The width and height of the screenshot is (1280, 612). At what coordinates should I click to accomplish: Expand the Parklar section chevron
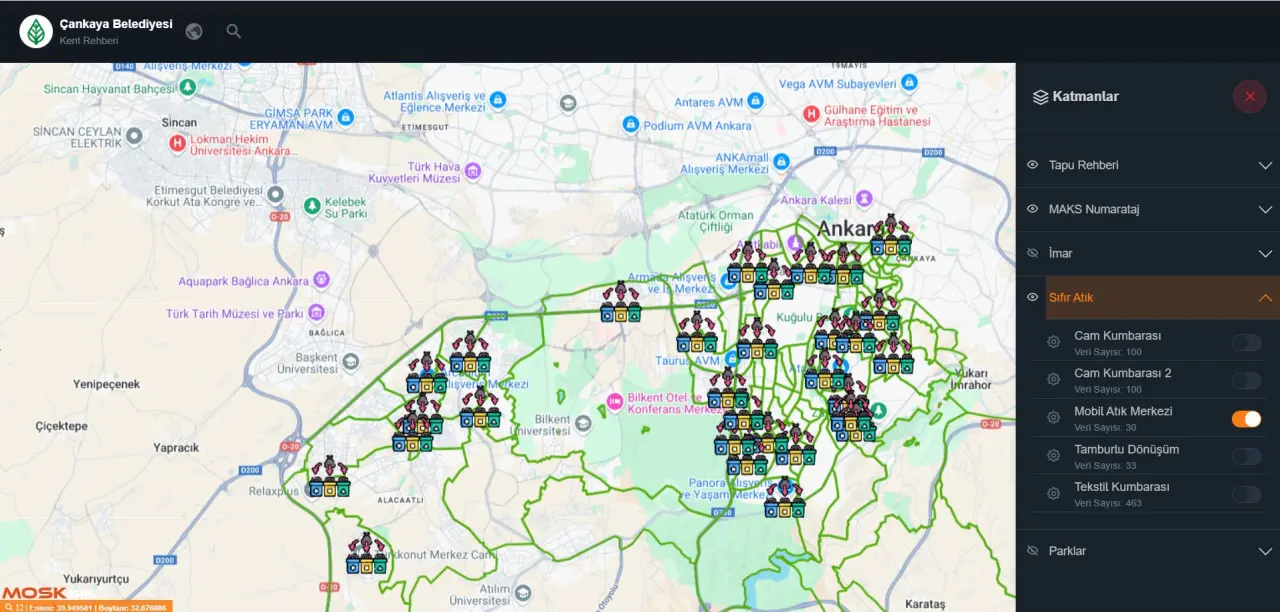click(x=1265, y=551)
